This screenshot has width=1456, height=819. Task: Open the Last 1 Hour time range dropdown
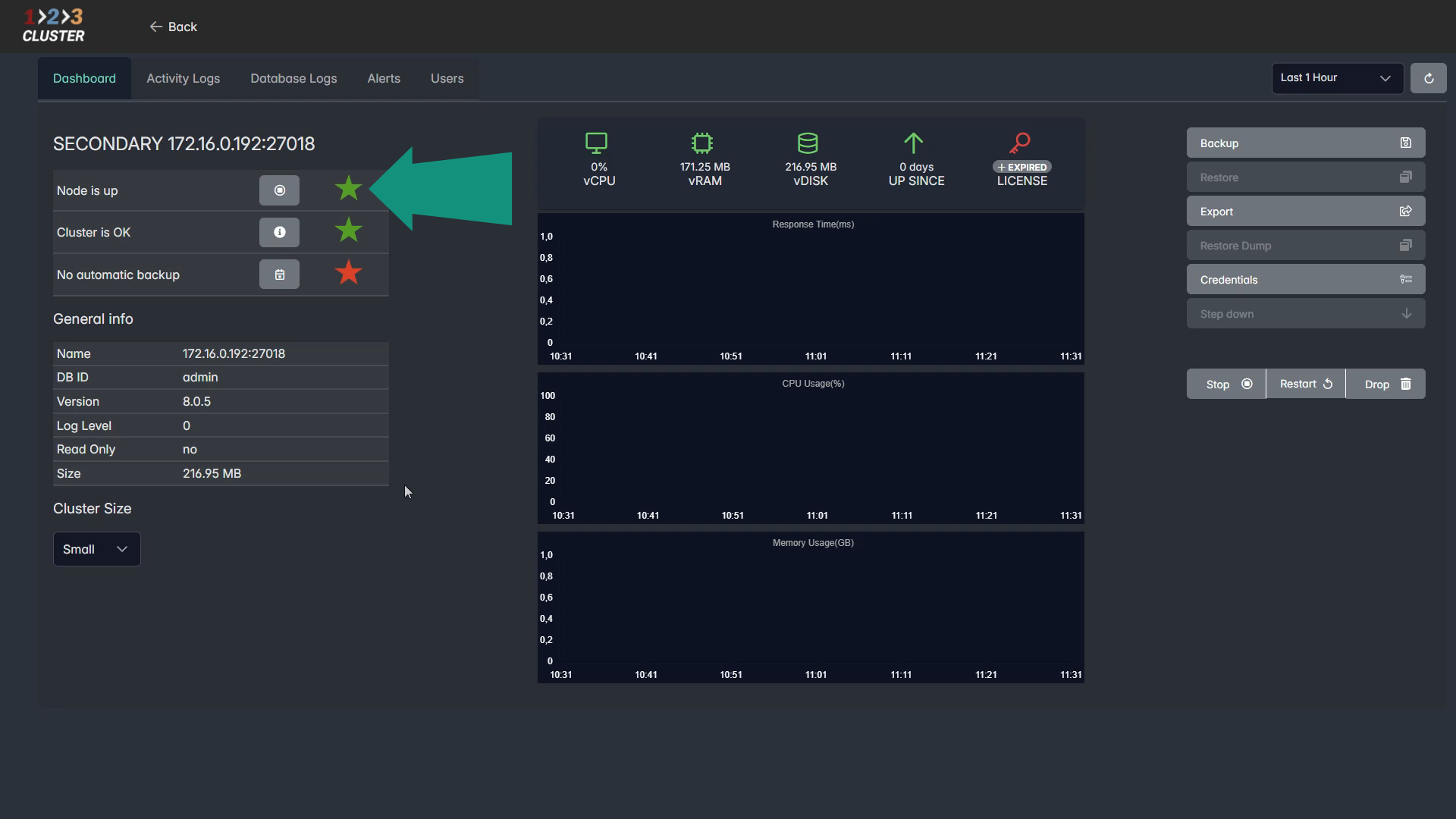[1337, 78]
